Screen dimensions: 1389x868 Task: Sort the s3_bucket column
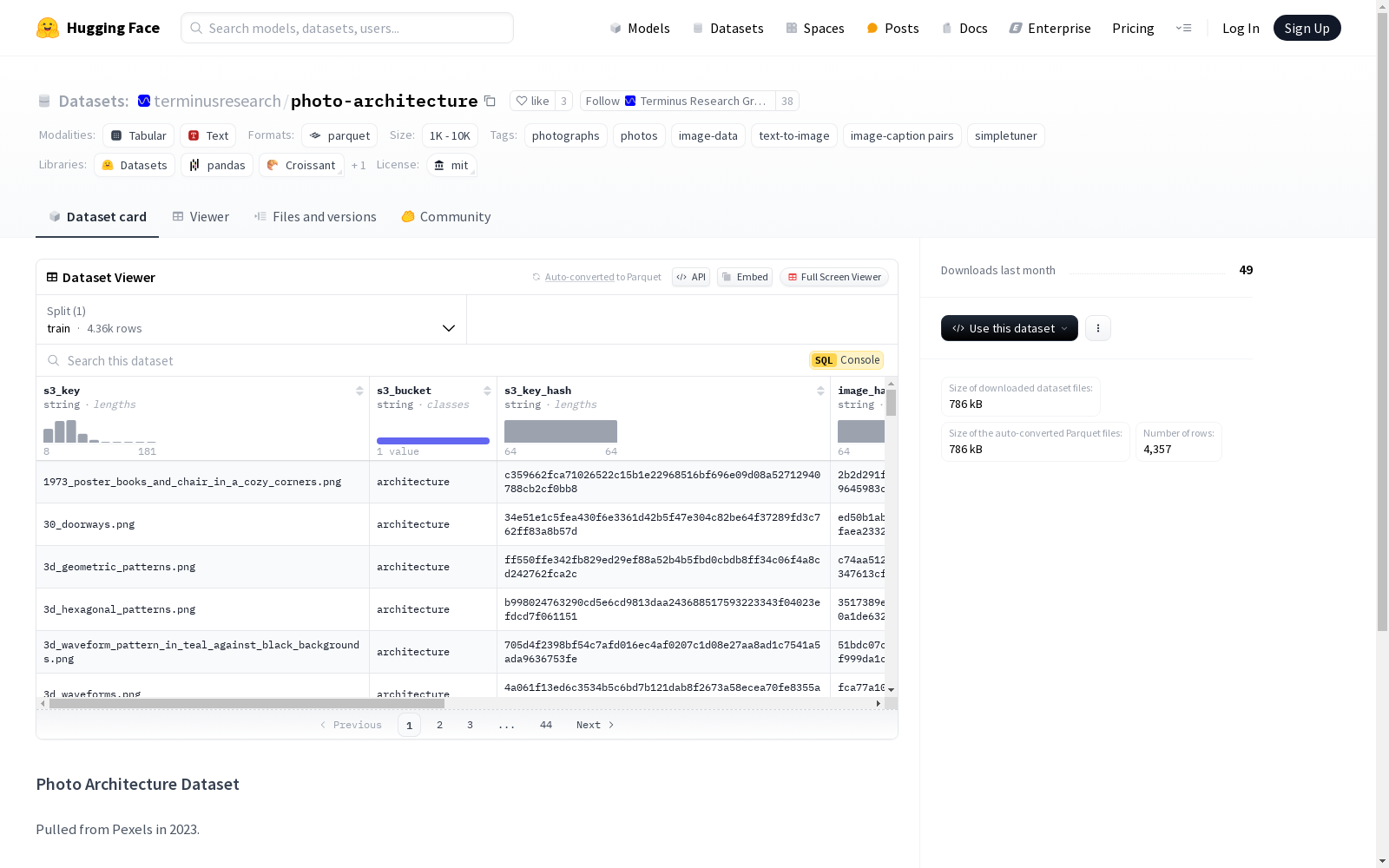pyautogui.click(x=487, y=391)
